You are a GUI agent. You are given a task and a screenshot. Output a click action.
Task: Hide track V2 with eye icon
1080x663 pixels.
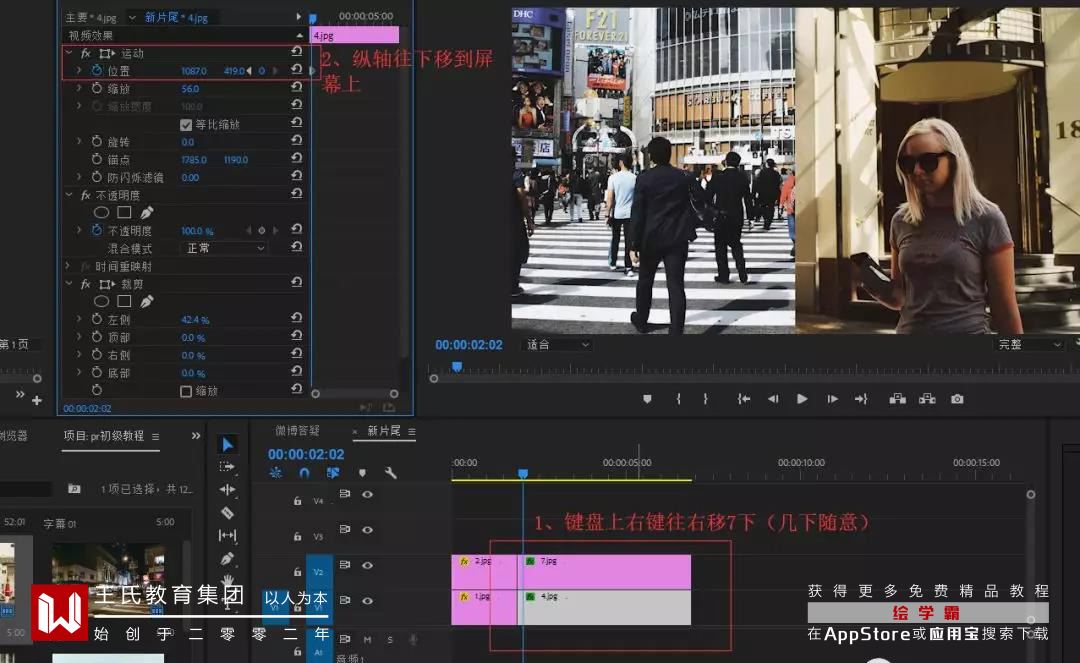point(368,565)
